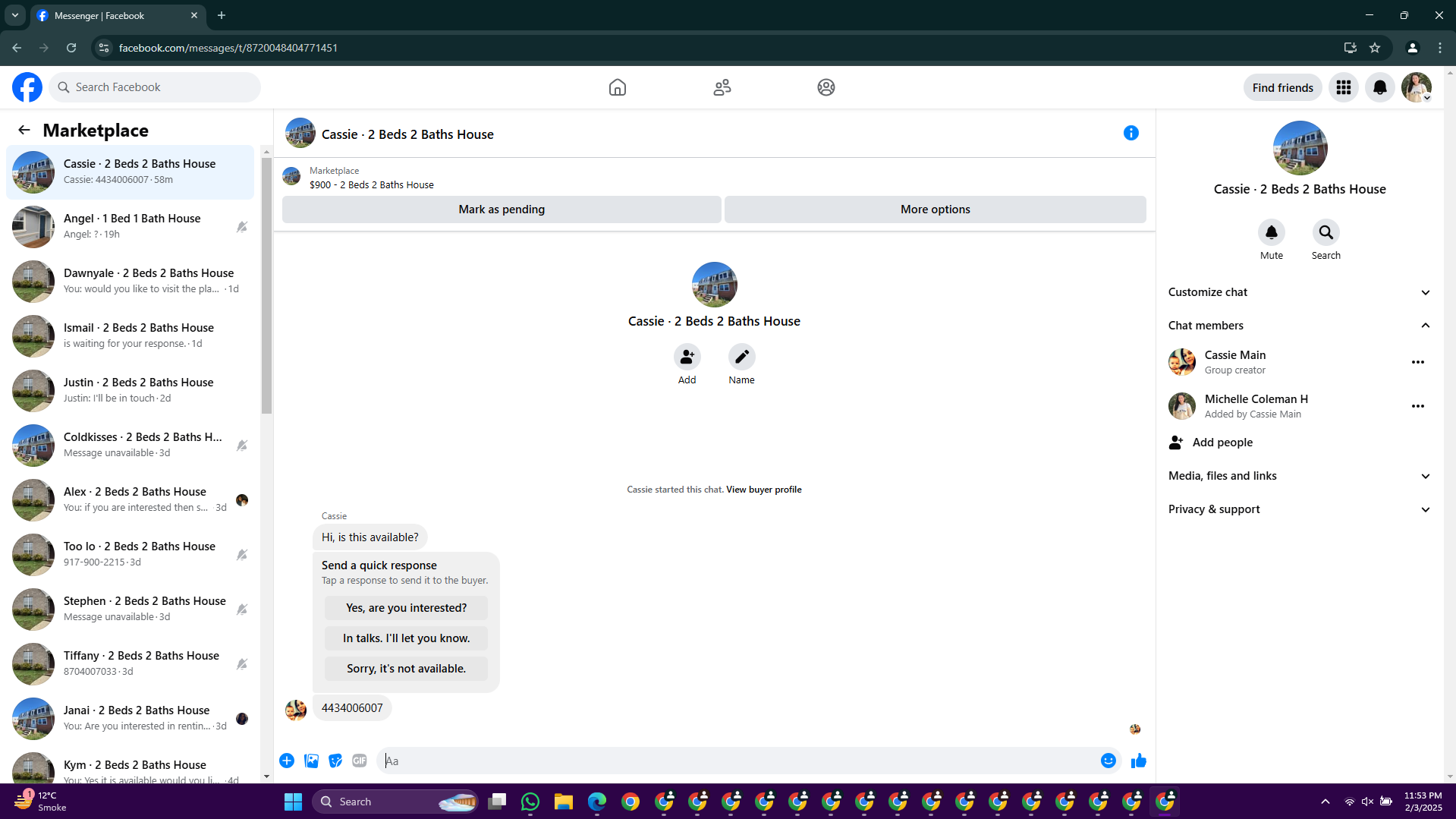Collapse Chat members section
The height and width of the screenshot is (819, 1456).
pyautogui.click(x=1299, y=326)
